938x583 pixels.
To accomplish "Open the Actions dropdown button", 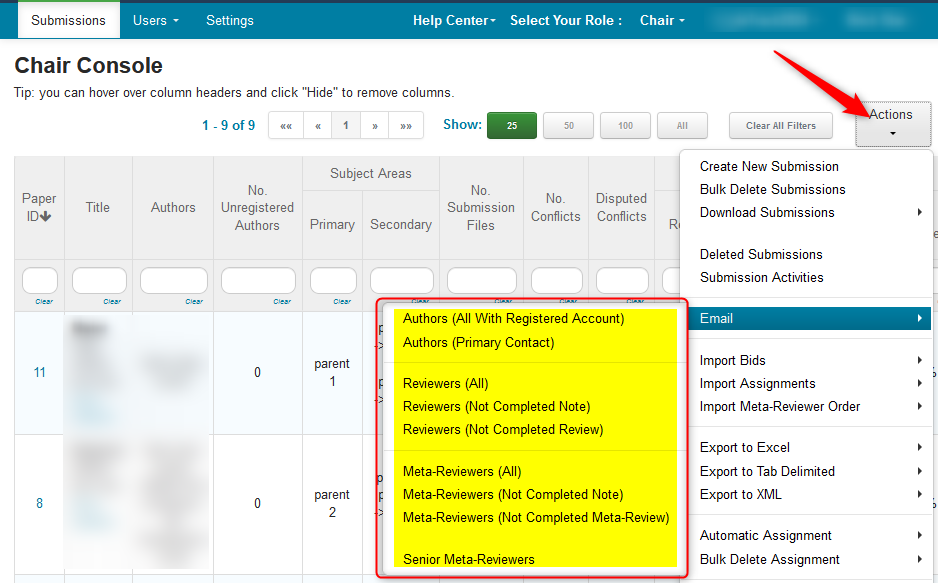I will click(x=892, y=124).
